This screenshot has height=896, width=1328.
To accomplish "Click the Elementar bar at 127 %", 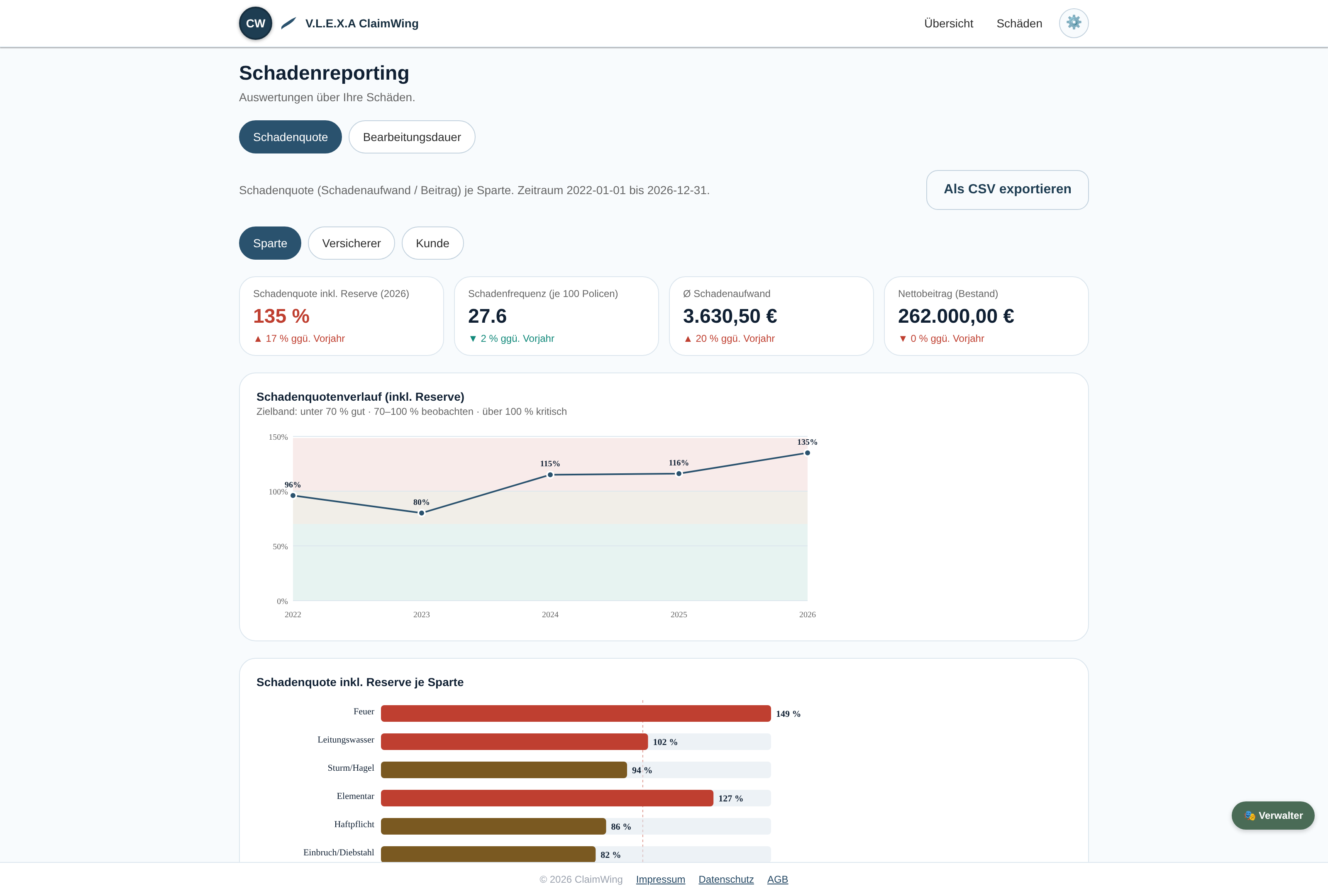I will tap(547, 798).
